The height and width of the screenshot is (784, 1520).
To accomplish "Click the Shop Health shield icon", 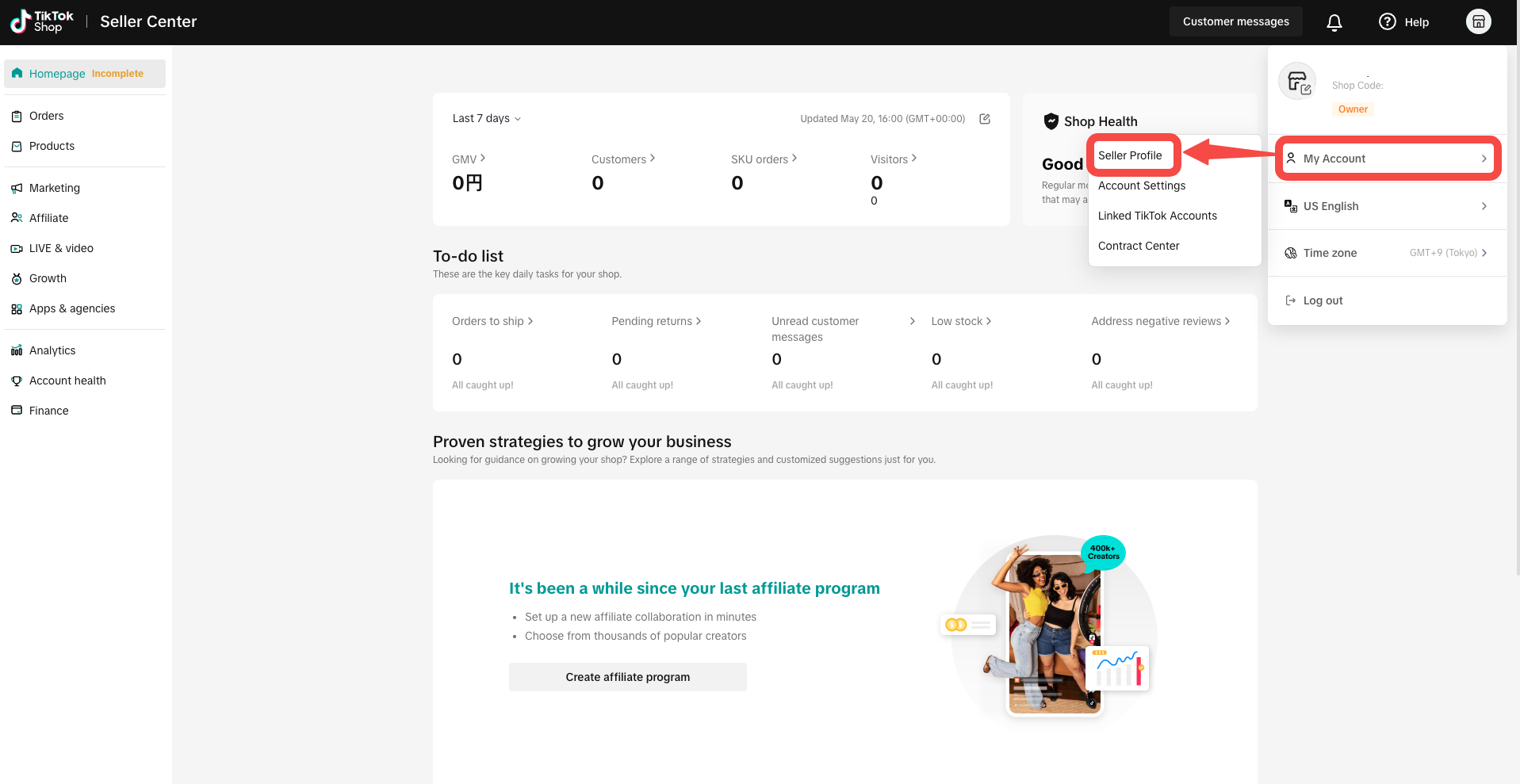I will (1051, 121).
